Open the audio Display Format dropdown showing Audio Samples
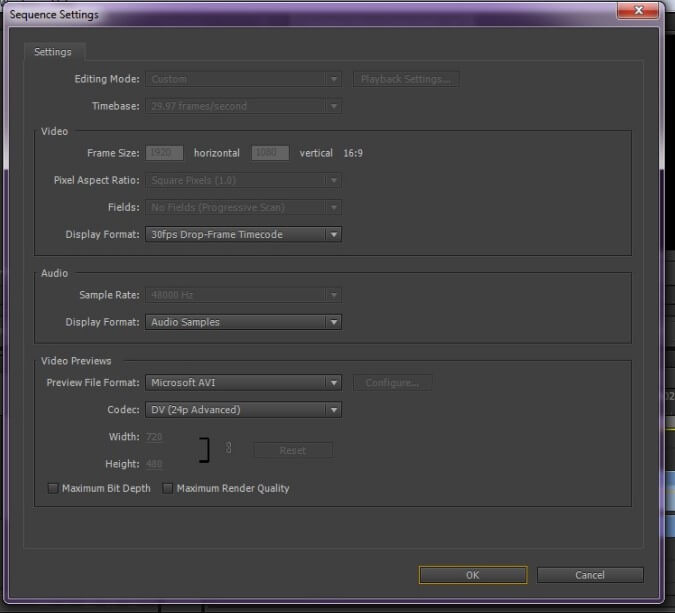675x613 pixels. tap(244, 322)
